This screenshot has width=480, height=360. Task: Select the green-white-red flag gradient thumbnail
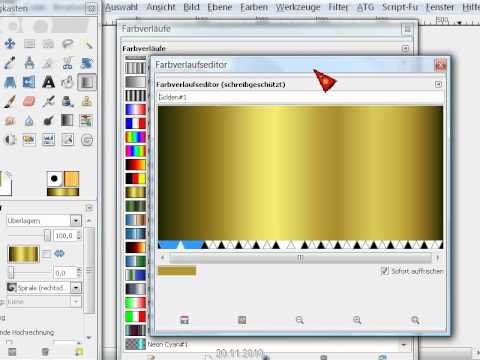(136, 316)
